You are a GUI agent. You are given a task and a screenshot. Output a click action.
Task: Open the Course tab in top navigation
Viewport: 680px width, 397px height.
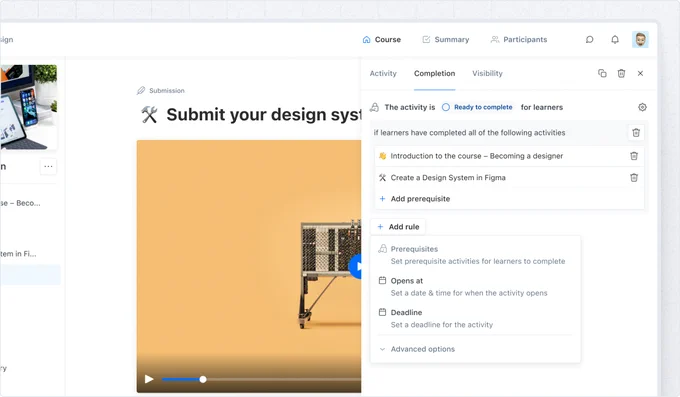click(382, 39)
